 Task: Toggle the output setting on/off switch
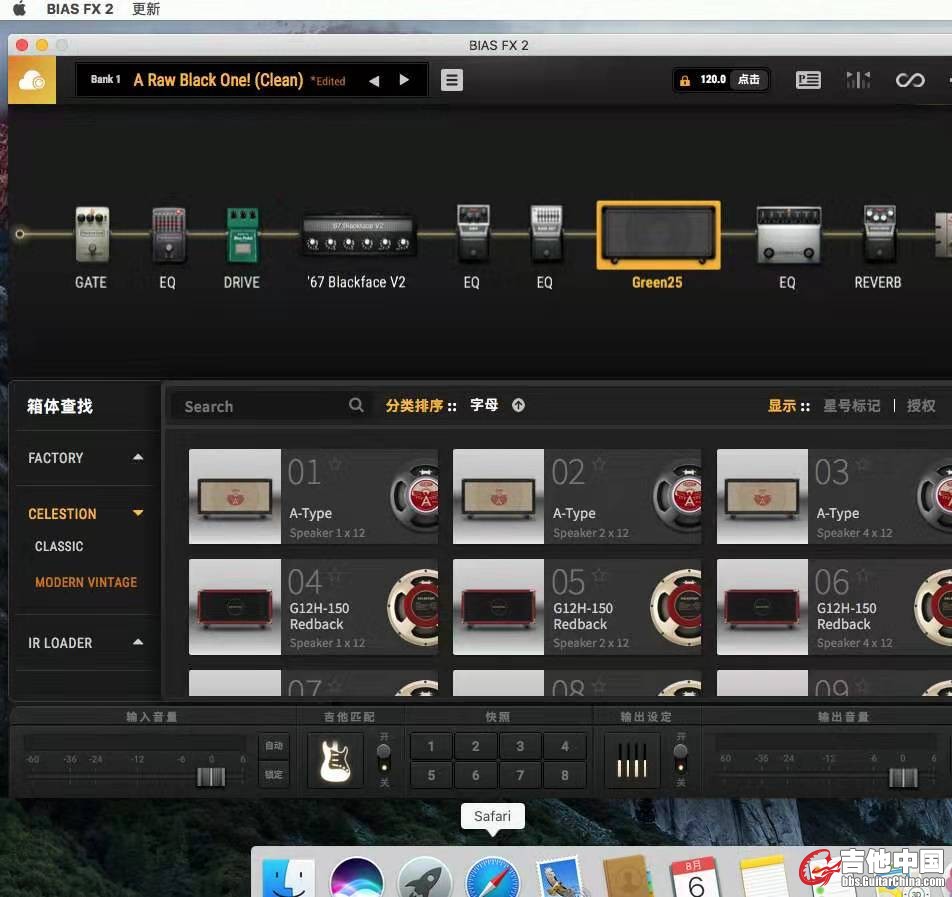[x=681, y=758]
